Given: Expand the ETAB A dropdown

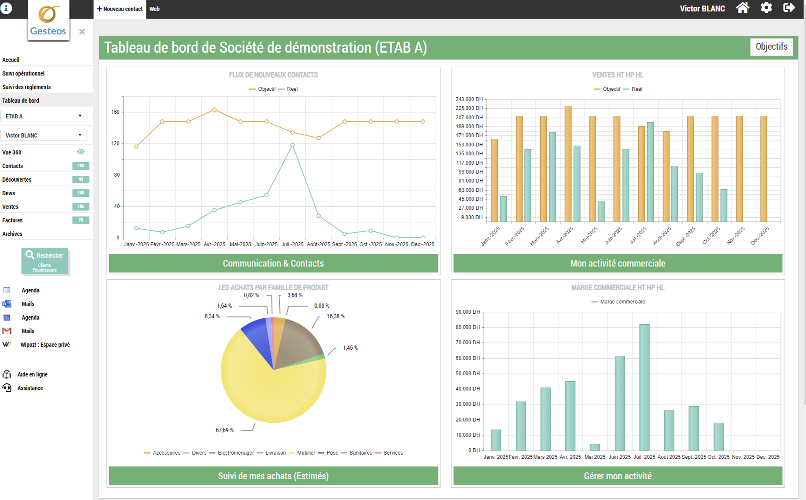Looking at the screenshot, I should pyautogui.click(x=46, y=115).
